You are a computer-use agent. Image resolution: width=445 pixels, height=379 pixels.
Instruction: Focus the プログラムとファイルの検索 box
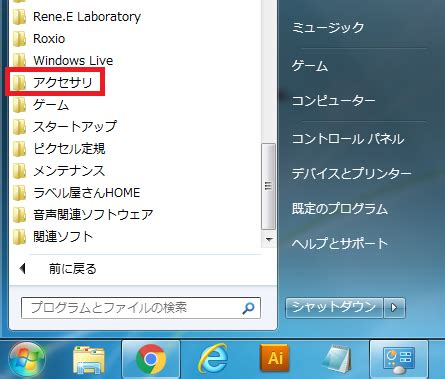[141, 308]
